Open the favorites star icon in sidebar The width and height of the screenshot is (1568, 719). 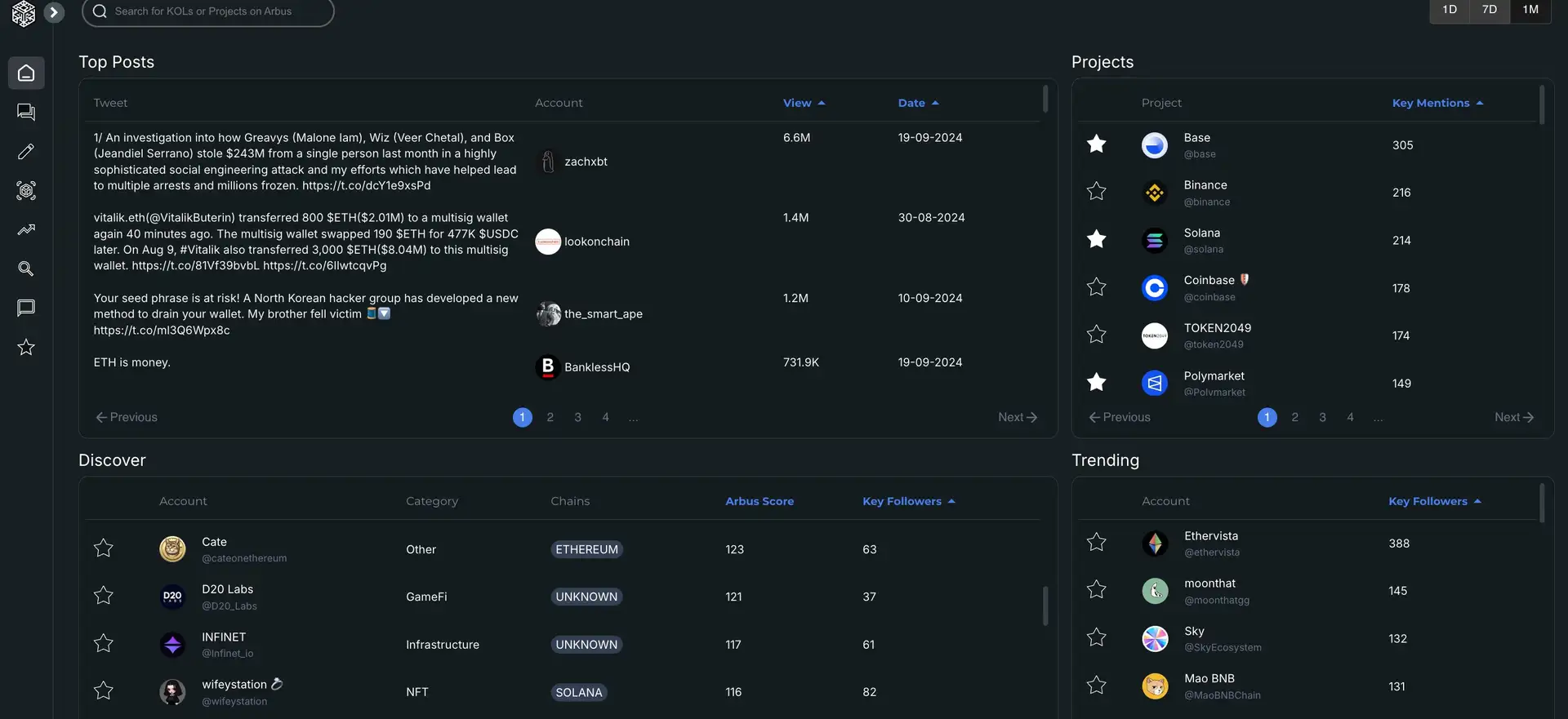[26, 348]
